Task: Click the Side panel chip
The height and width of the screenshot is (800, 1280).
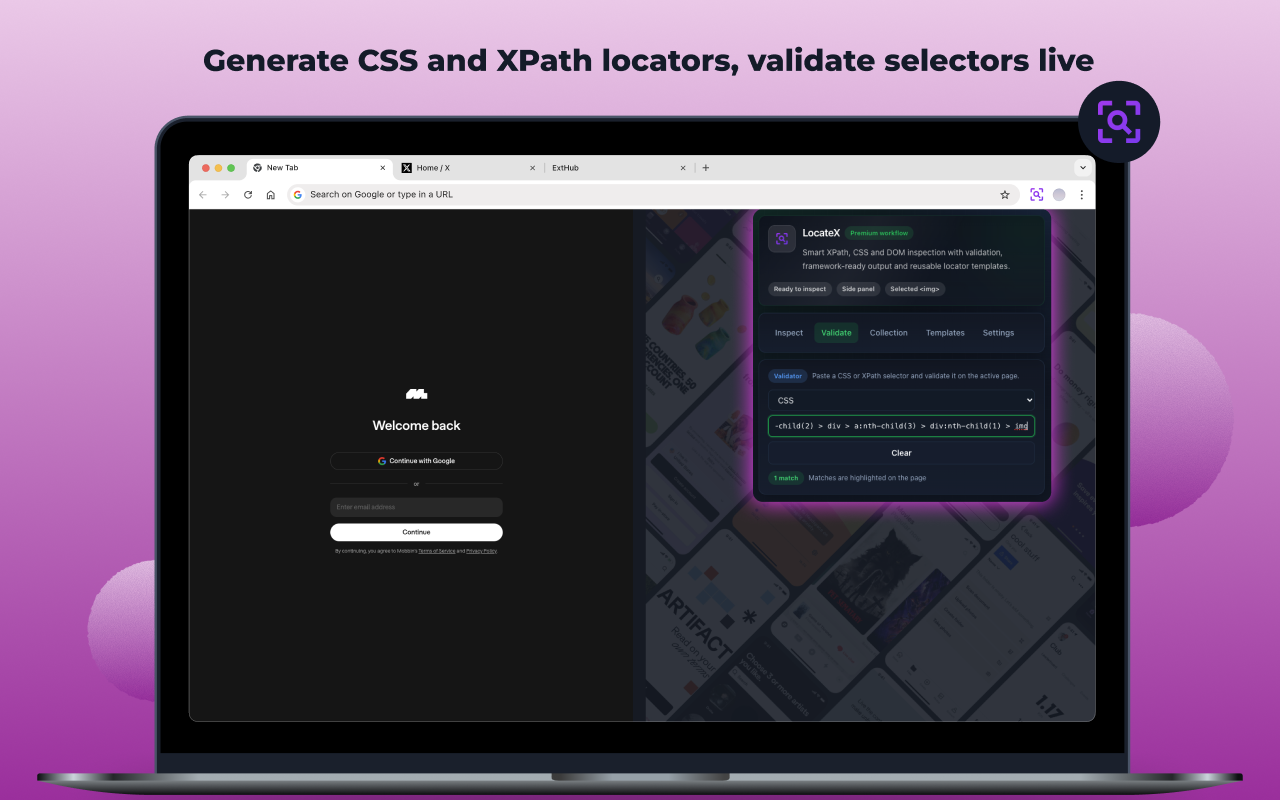Action: click(x=858, y=289)
